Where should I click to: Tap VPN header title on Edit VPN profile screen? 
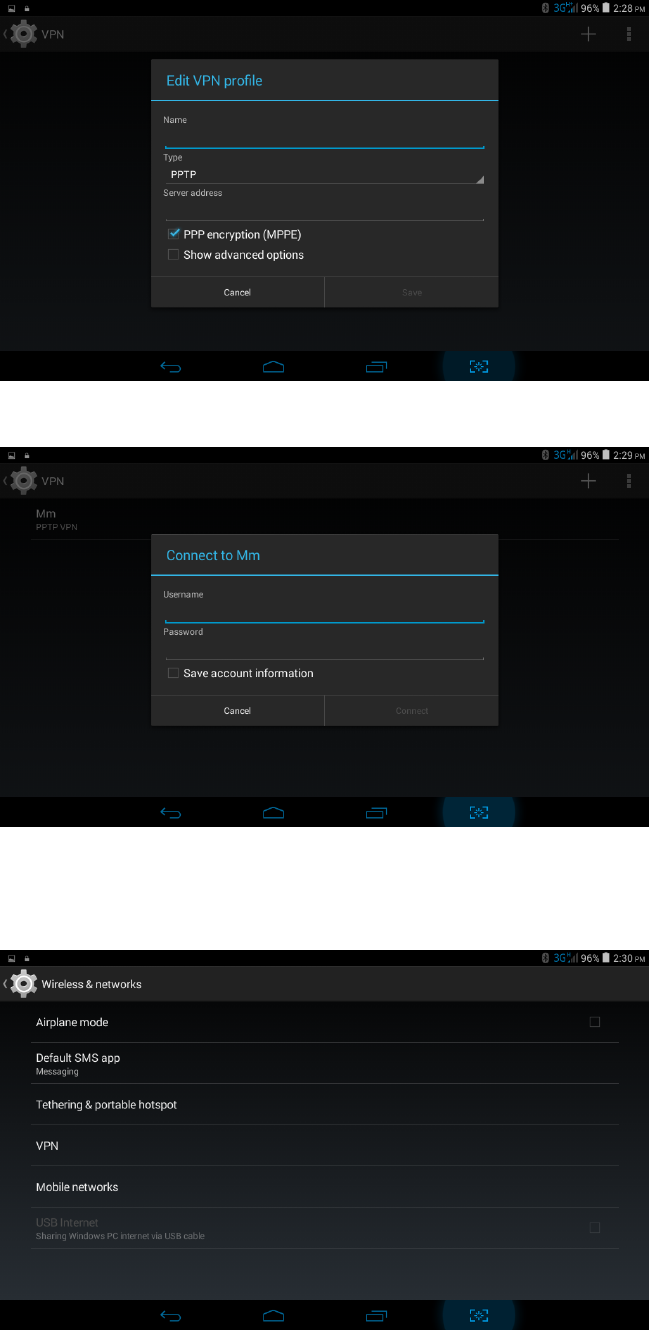53,34
